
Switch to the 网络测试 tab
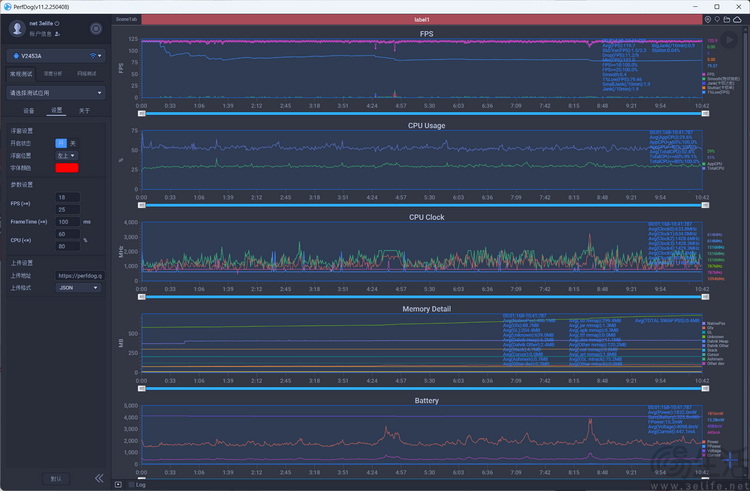pos(87,74)
